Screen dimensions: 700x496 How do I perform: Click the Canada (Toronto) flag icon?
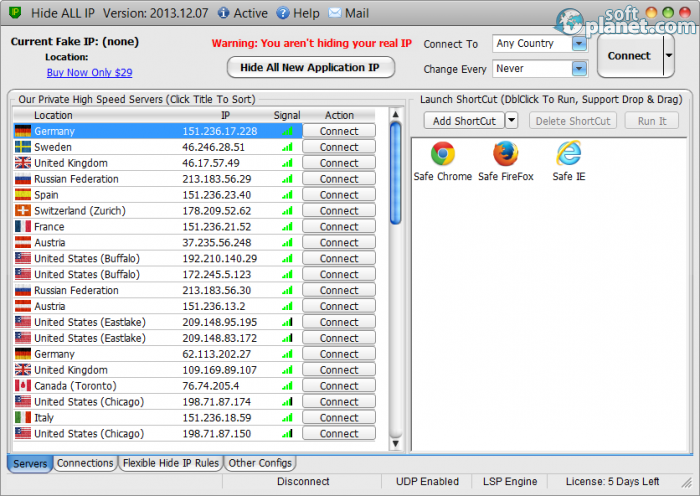pos(23,386)
